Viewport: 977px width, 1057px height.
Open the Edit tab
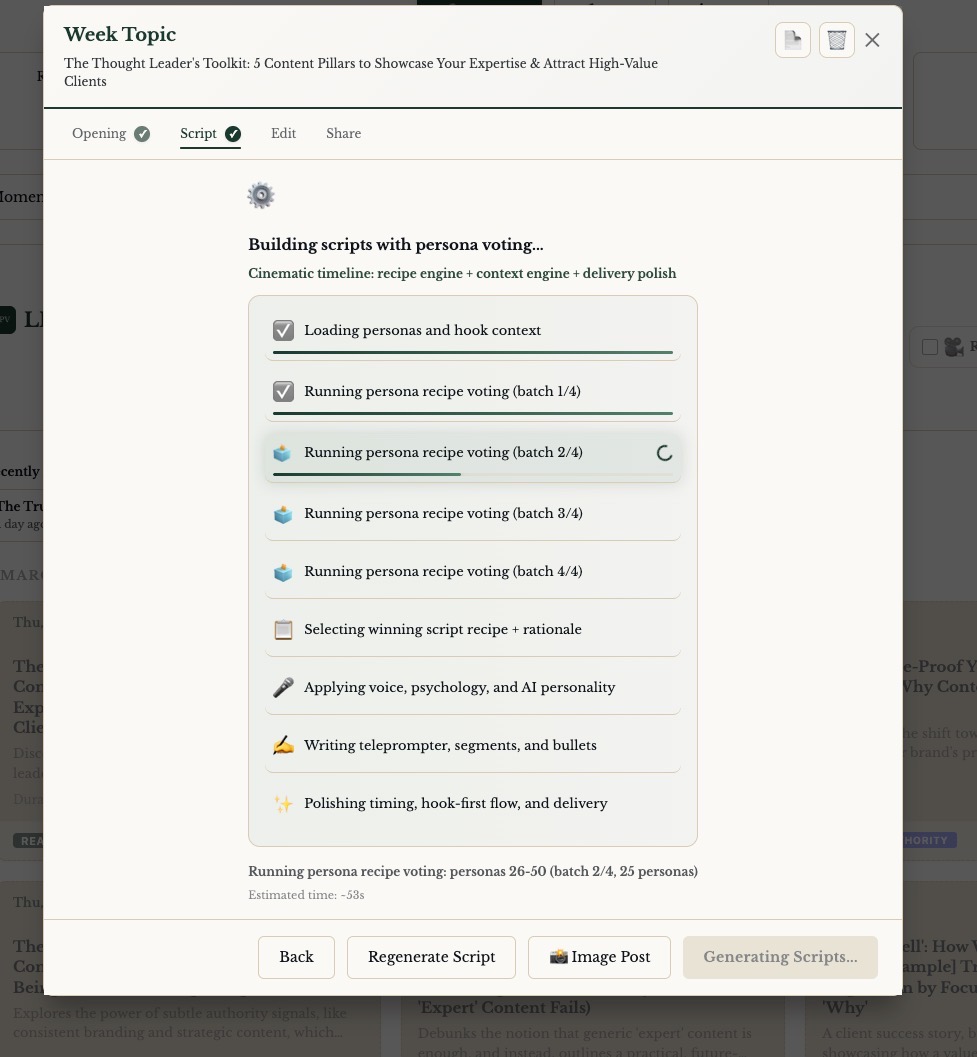(x=283, y=134)
